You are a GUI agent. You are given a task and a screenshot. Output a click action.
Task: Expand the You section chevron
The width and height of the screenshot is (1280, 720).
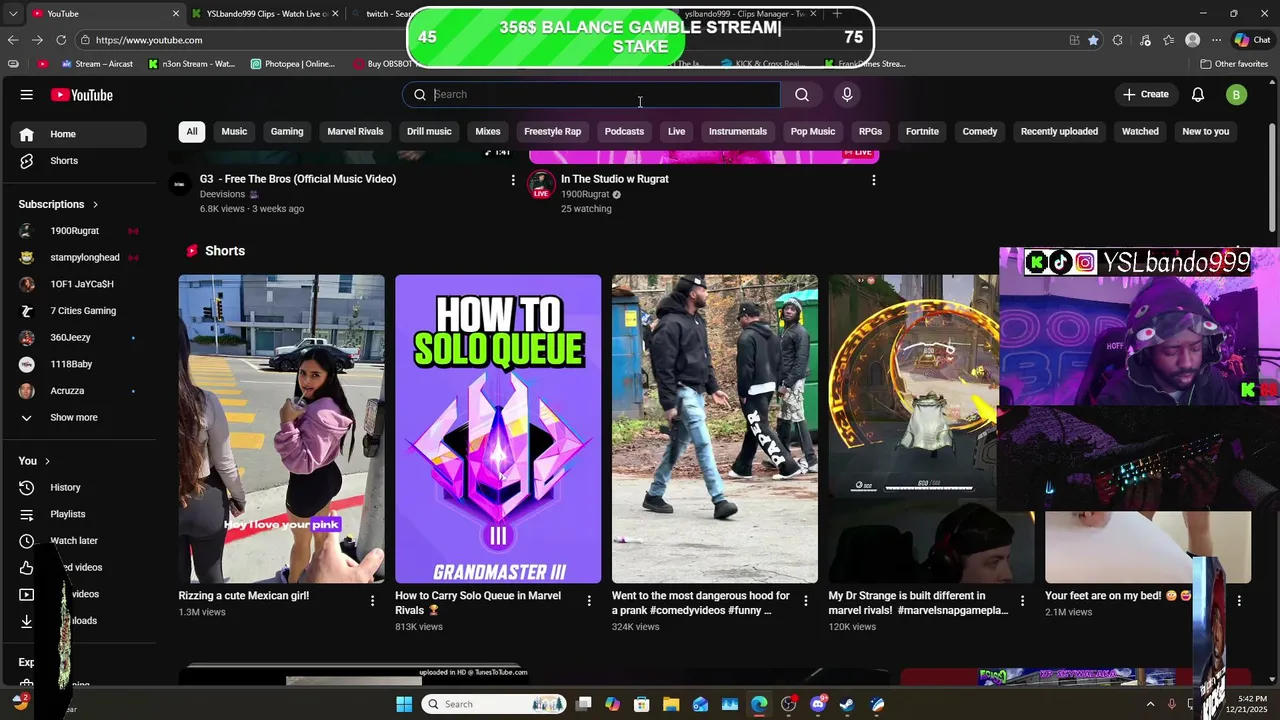click(x=47, y=461)
